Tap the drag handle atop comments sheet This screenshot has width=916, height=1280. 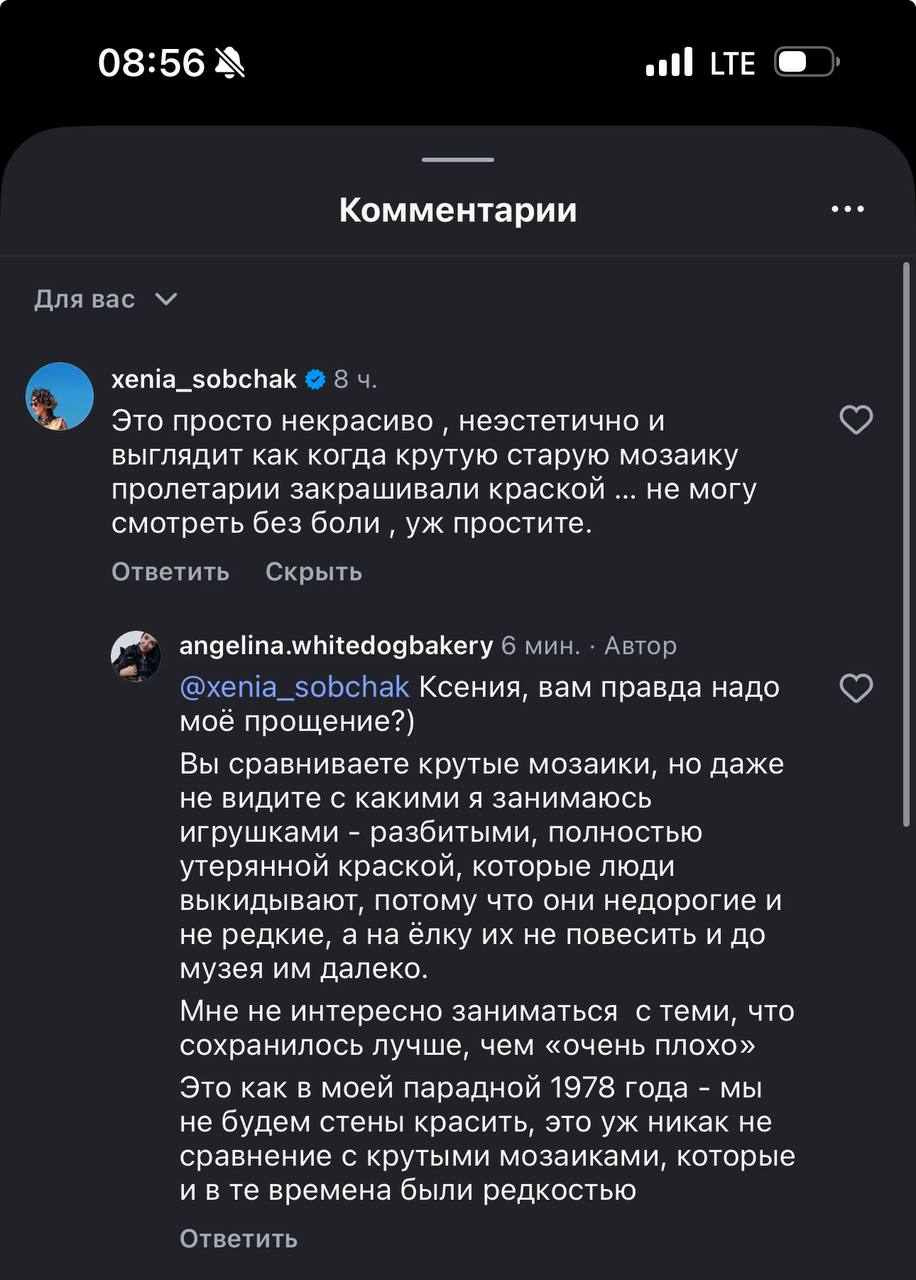[x=458, y=160]
